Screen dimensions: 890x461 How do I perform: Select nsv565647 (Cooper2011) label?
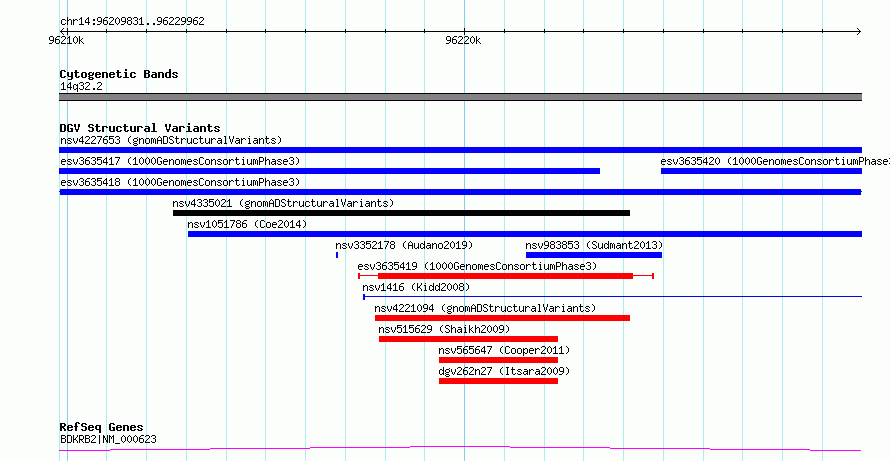click(x=504, y=350)
